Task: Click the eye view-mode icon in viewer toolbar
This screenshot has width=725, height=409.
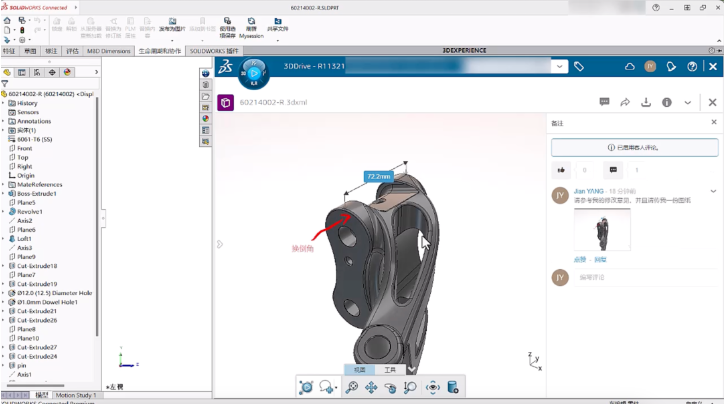Action: coord(433,387)
